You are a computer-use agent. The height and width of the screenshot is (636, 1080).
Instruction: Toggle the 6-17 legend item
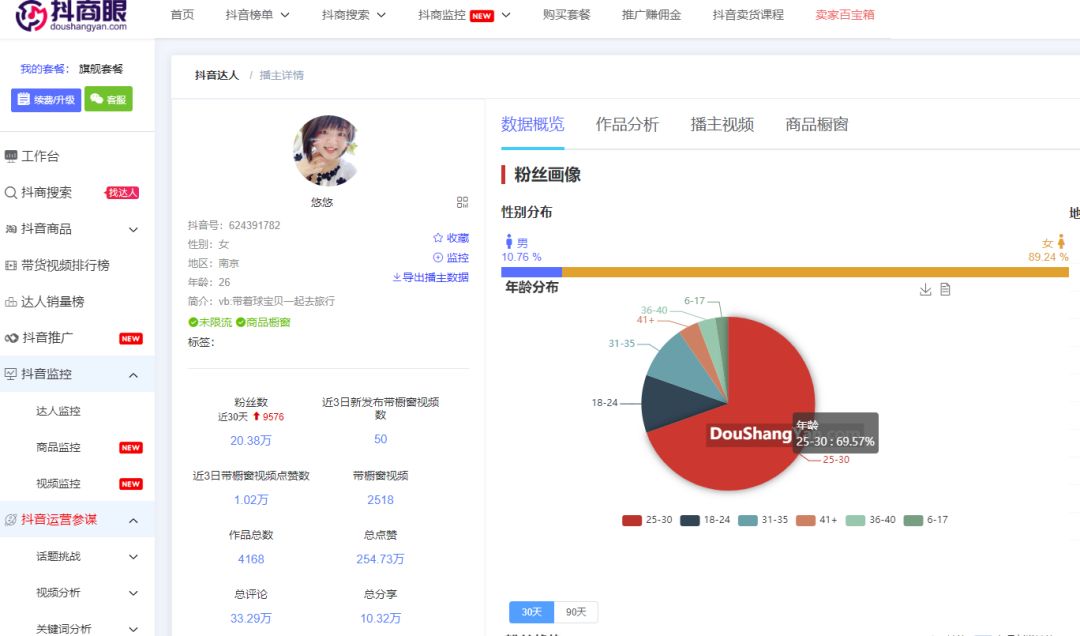pyautogui.click(x=925, y=520)
